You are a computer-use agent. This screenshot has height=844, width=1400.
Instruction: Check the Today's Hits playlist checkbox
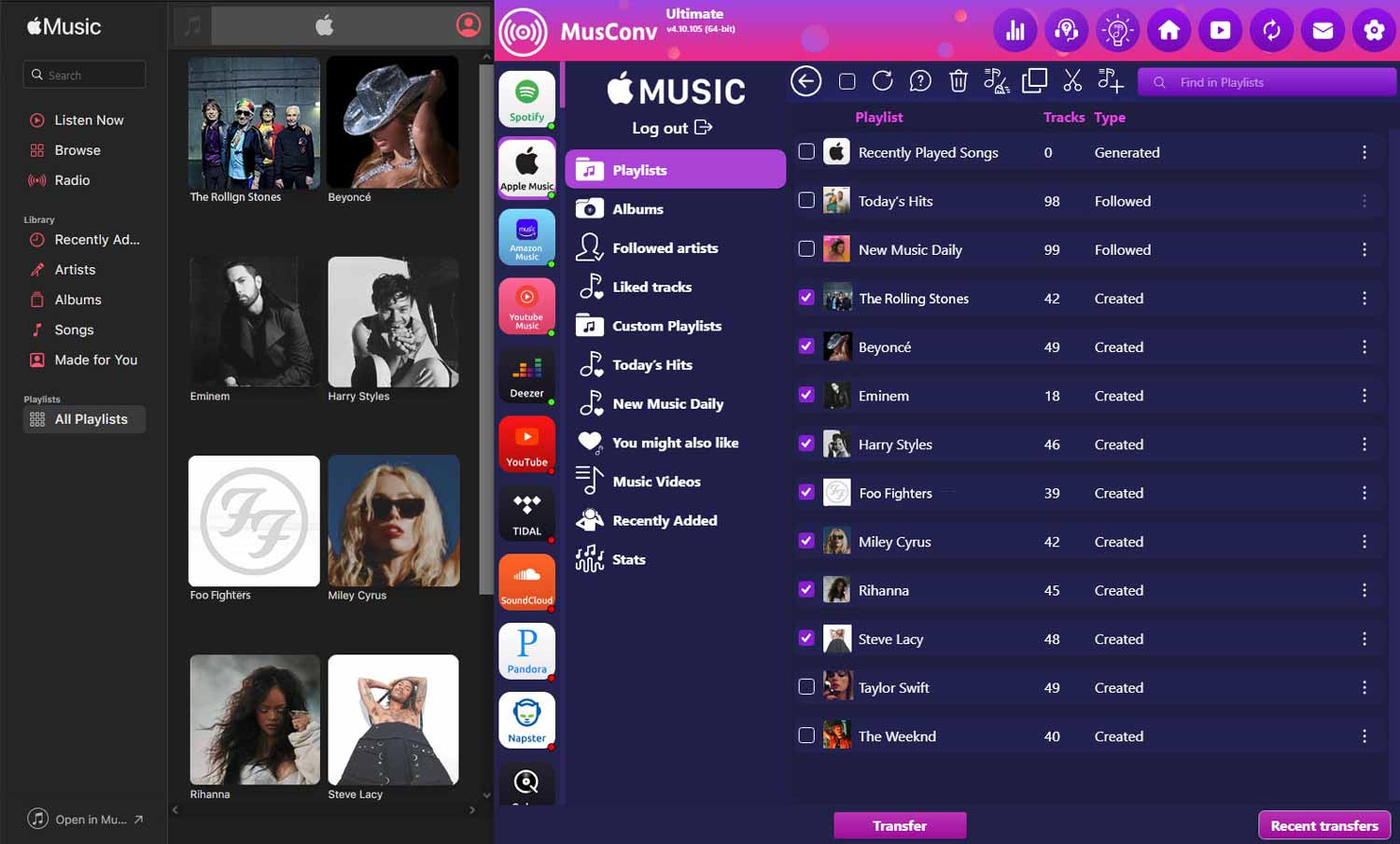(x=806, y=200)
